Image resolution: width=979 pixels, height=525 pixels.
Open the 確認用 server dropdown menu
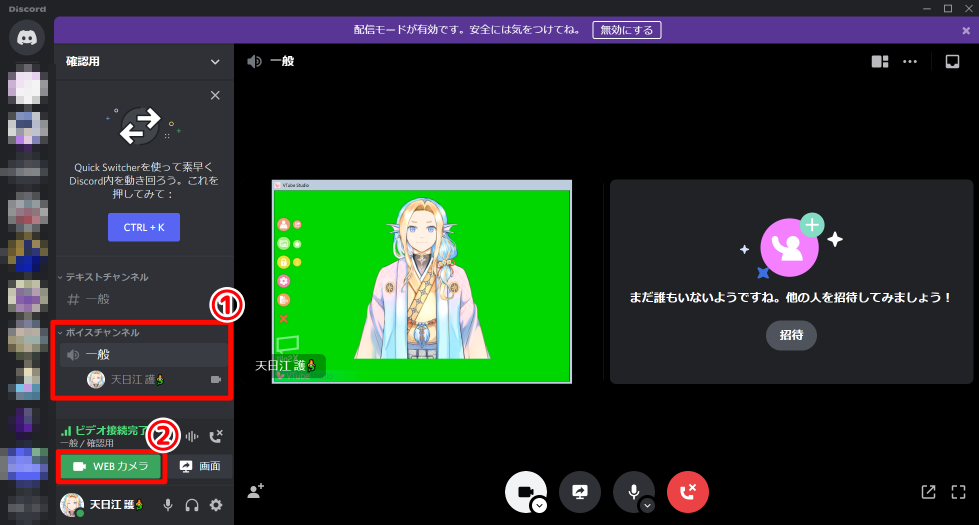[215, 62]
